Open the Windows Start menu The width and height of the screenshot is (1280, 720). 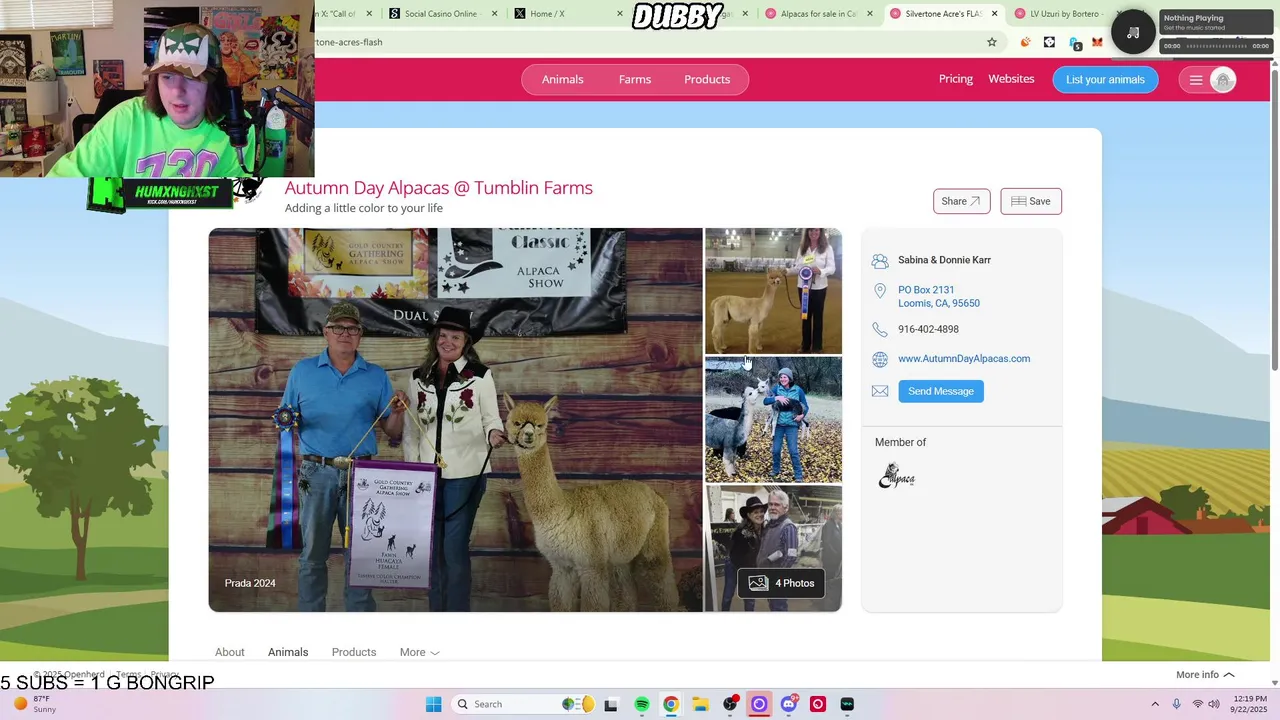coord(433,704)
